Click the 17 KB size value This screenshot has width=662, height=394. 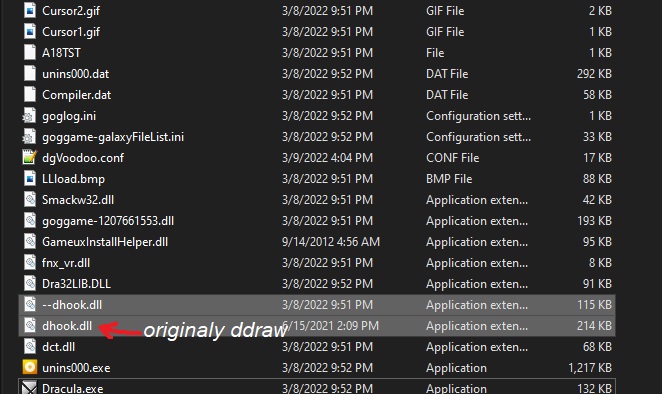tap(597, 158)
